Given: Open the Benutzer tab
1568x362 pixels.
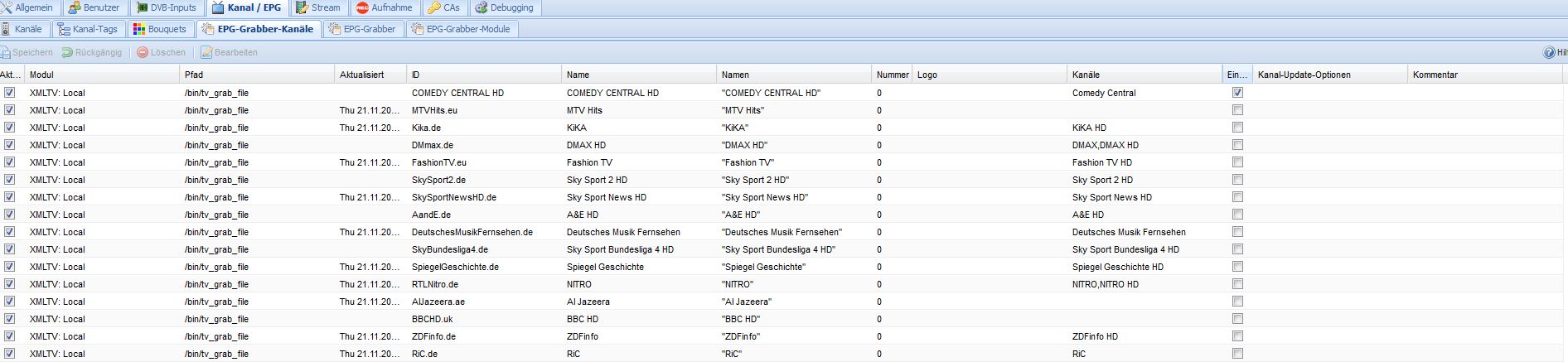Looking at the screenshot, I should 94,7.
